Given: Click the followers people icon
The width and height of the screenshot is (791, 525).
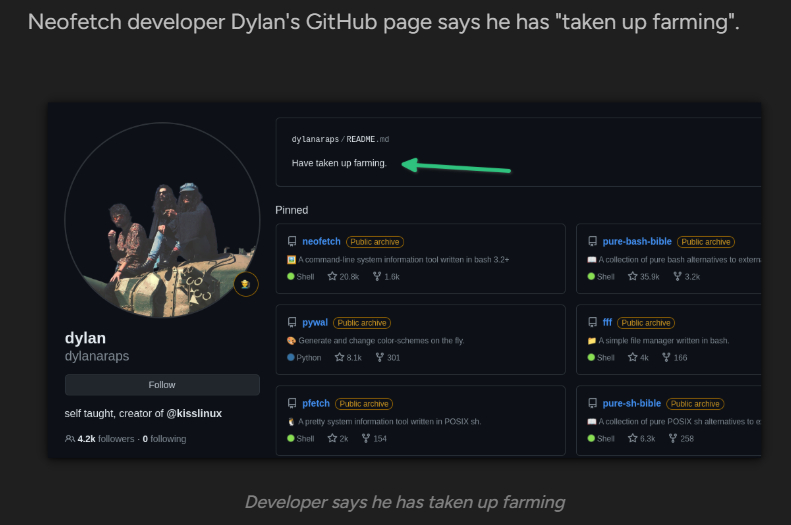Looking at the screenshot, I should [x=70, y=439].
